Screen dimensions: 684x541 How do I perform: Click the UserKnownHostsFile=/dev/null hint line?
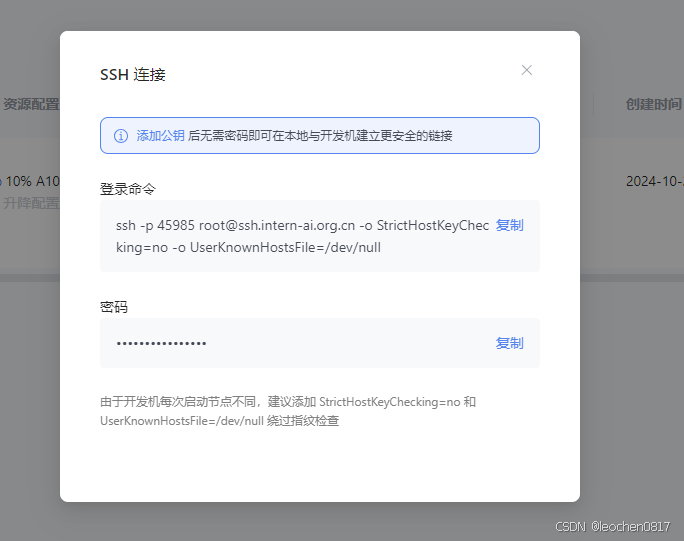[x=219, y=421]
